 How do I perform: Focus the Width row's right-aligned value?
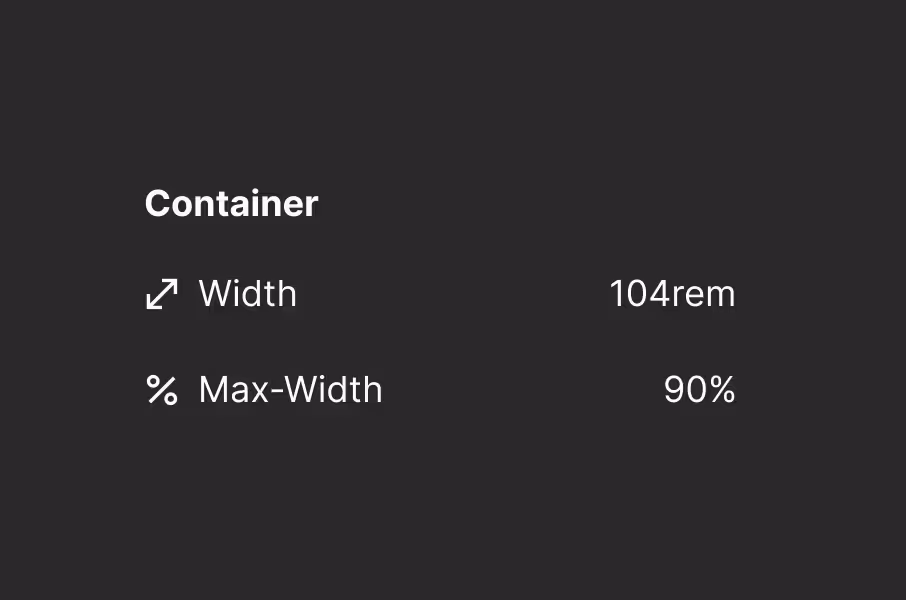coord(672,294)
